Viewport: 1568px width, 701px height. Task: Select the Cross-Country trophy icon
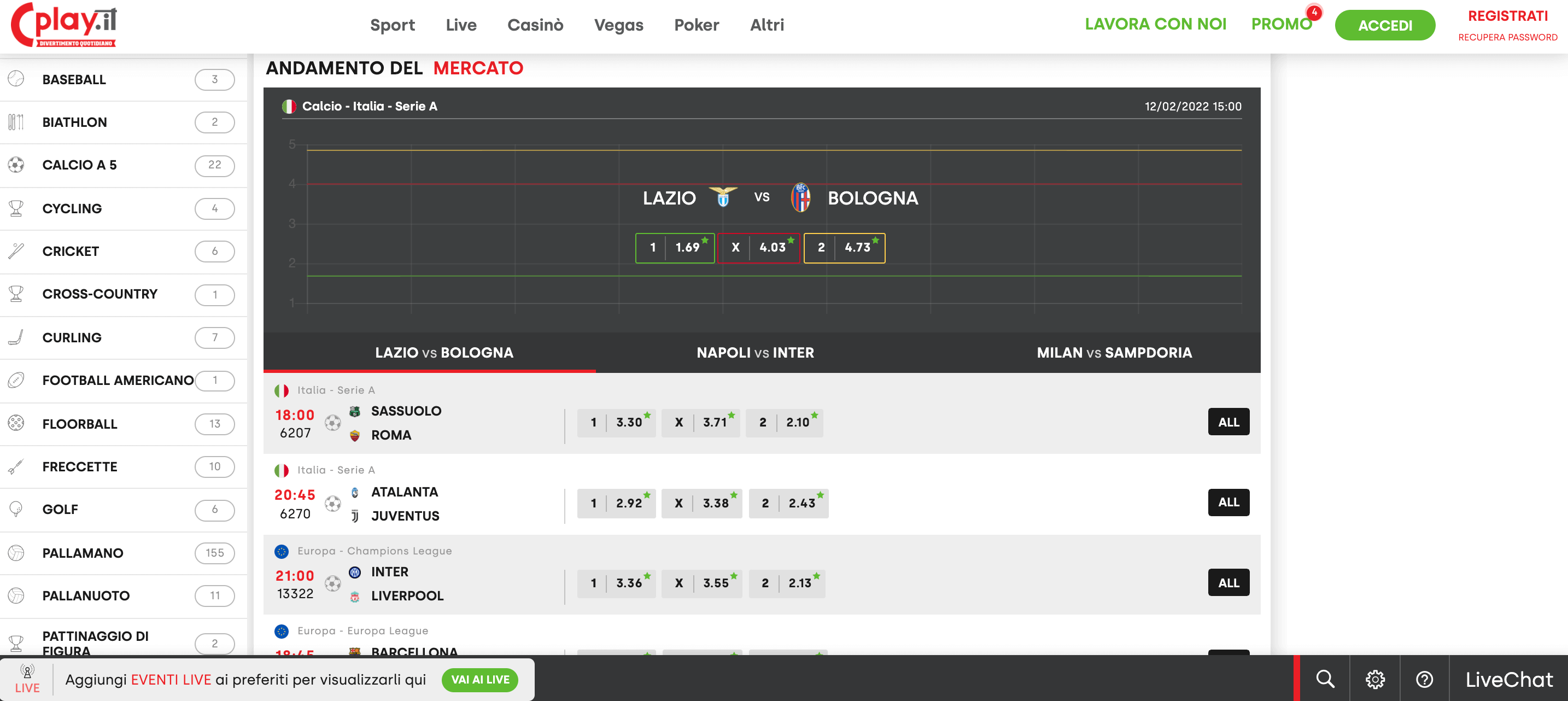click(16, 294)
